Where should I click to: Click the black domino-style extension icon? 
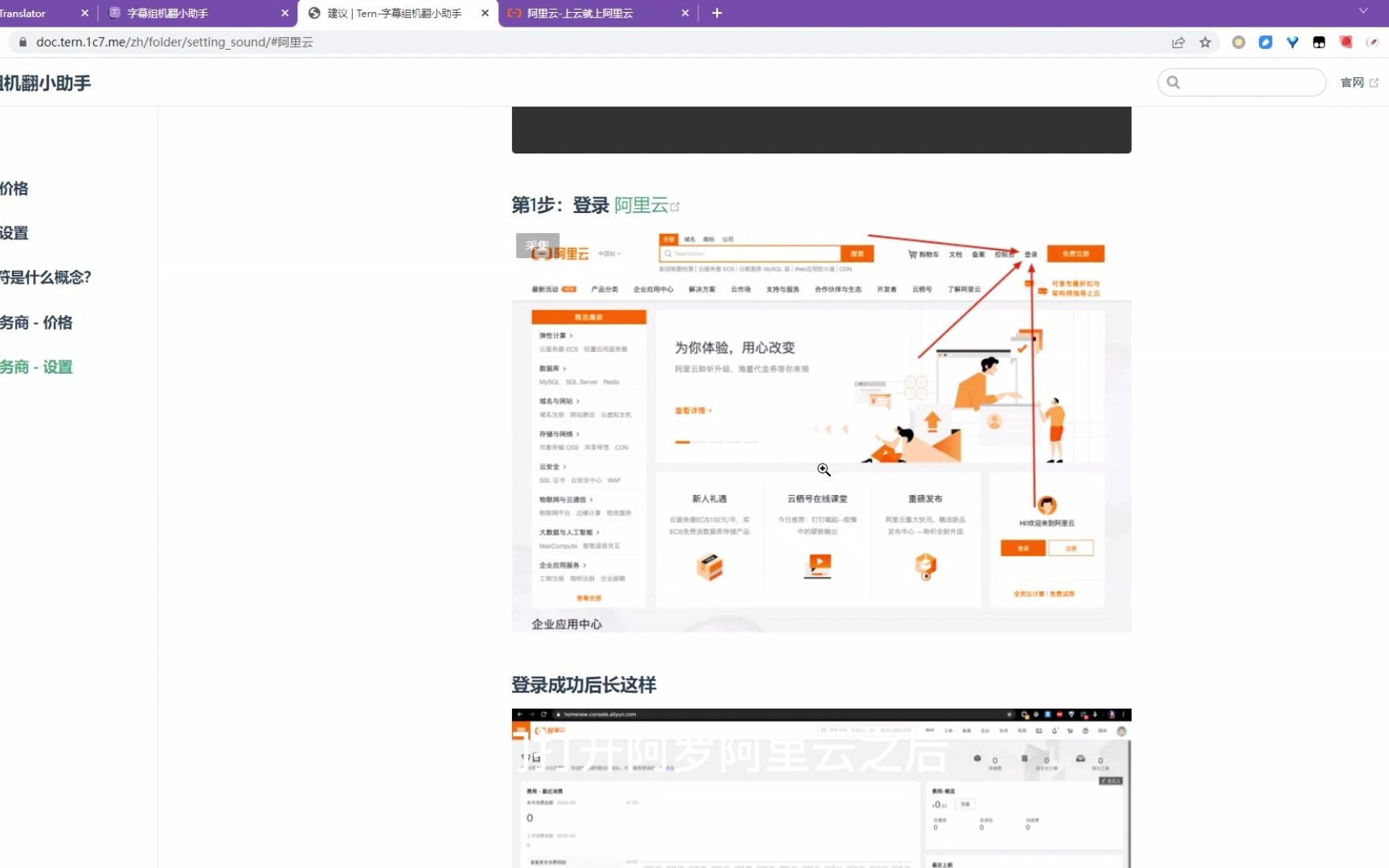tap(1318, 42)
